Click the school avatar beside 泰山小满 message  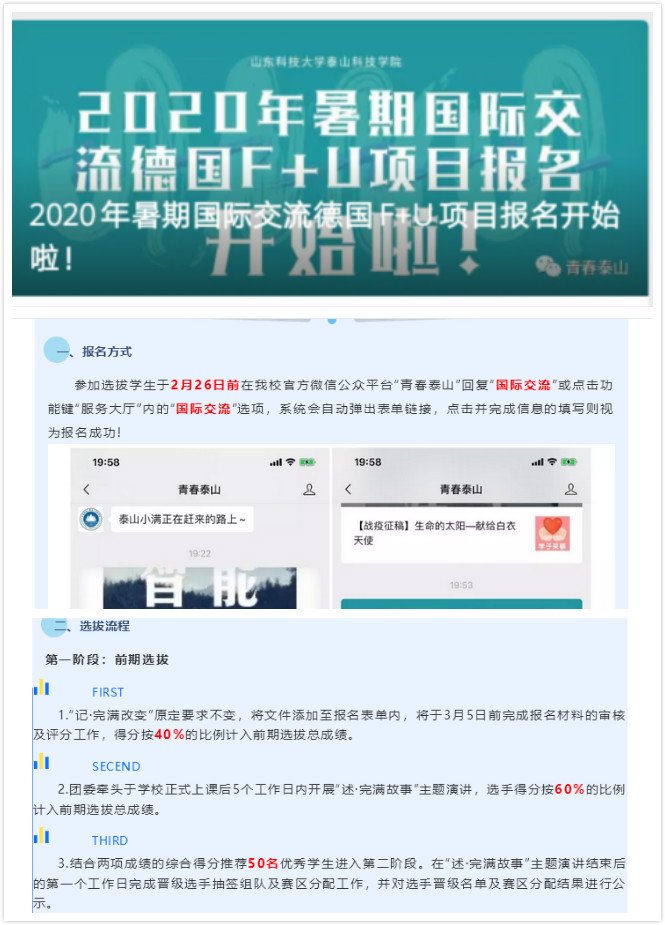pyautogui.click(x=91, y=519)
